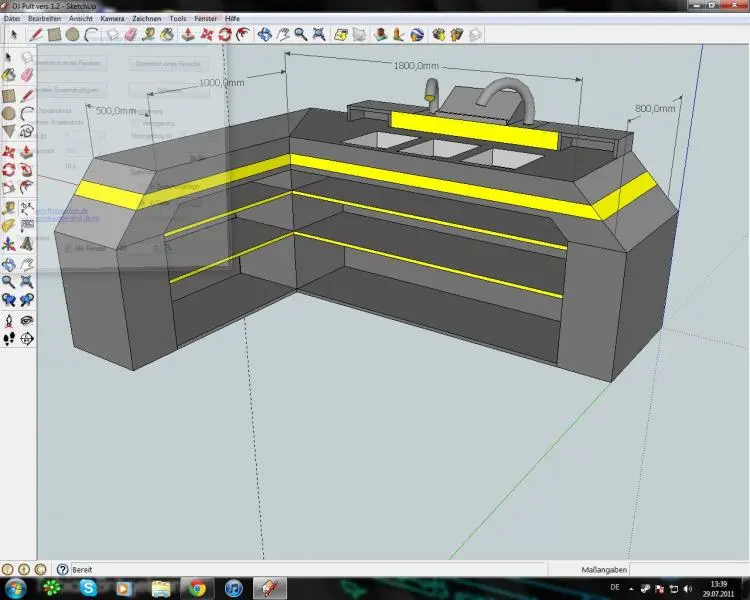Expand the Zeichnen menu
The image size is (750, 600).
pyautogui.click(x=146, y=18)
